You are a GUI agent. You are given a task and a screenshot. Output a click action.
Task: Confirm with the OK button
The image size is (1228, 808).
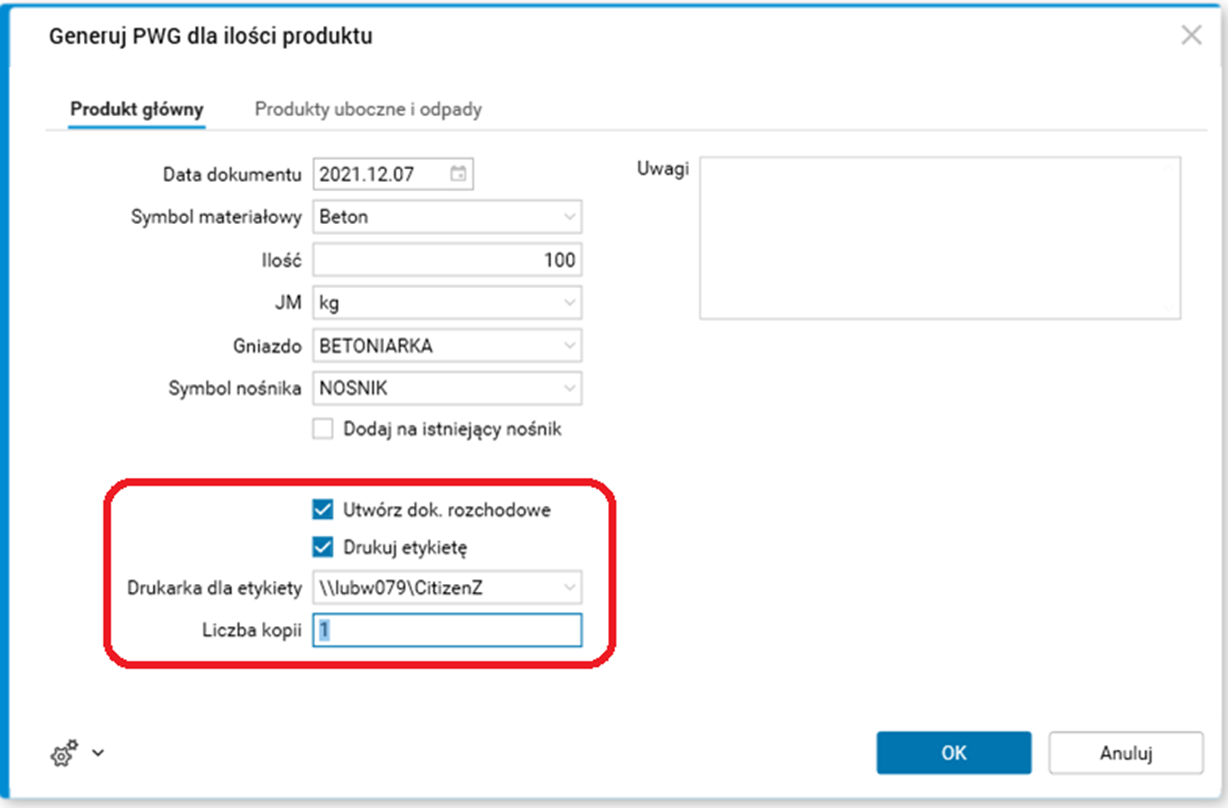(x=953, y=753)
